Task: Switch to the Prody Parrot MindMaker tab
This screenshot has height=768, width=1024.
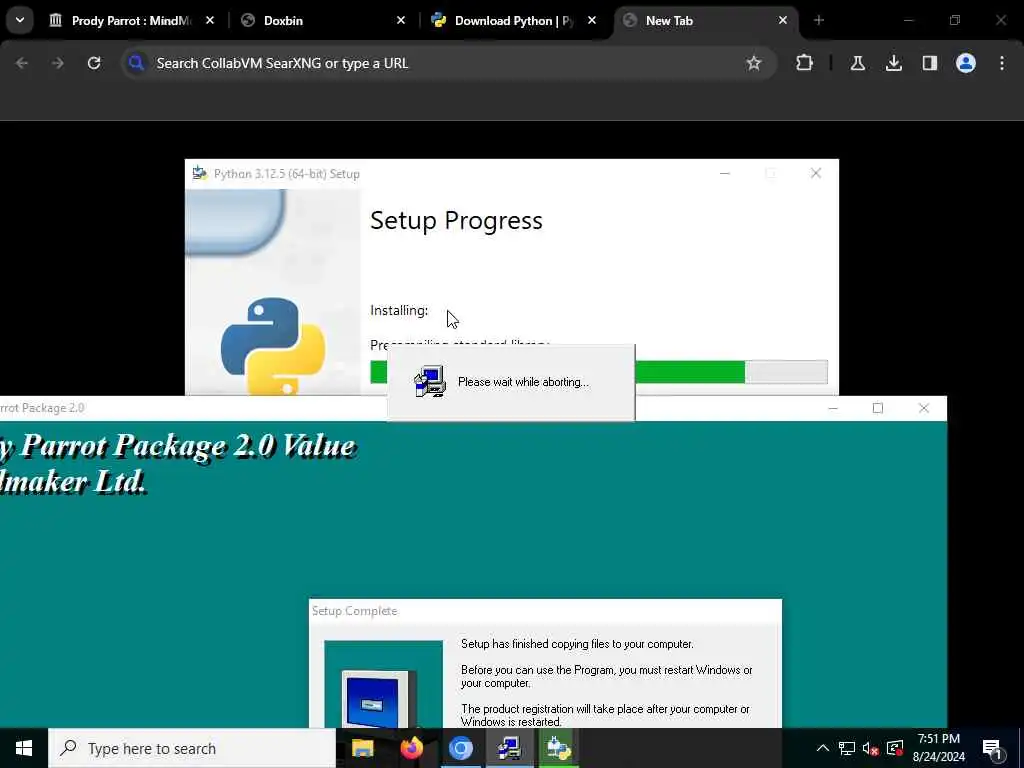Action: (133, 21)
